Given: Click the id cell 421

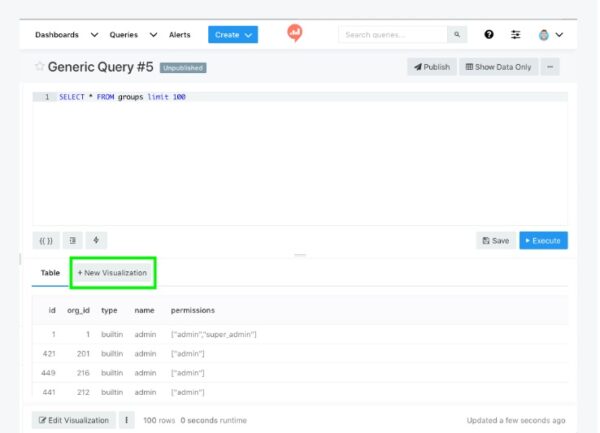Looking at the screenshot, I should click(x=49, y=353).
